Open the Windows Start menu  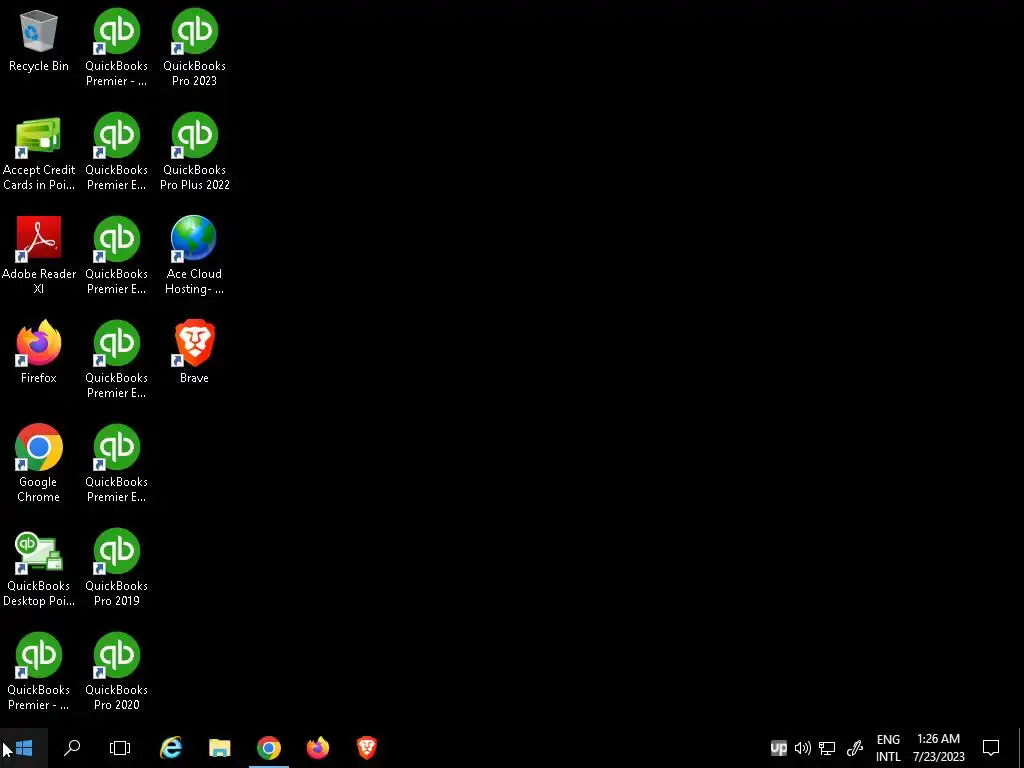click(x=24, y=748)
